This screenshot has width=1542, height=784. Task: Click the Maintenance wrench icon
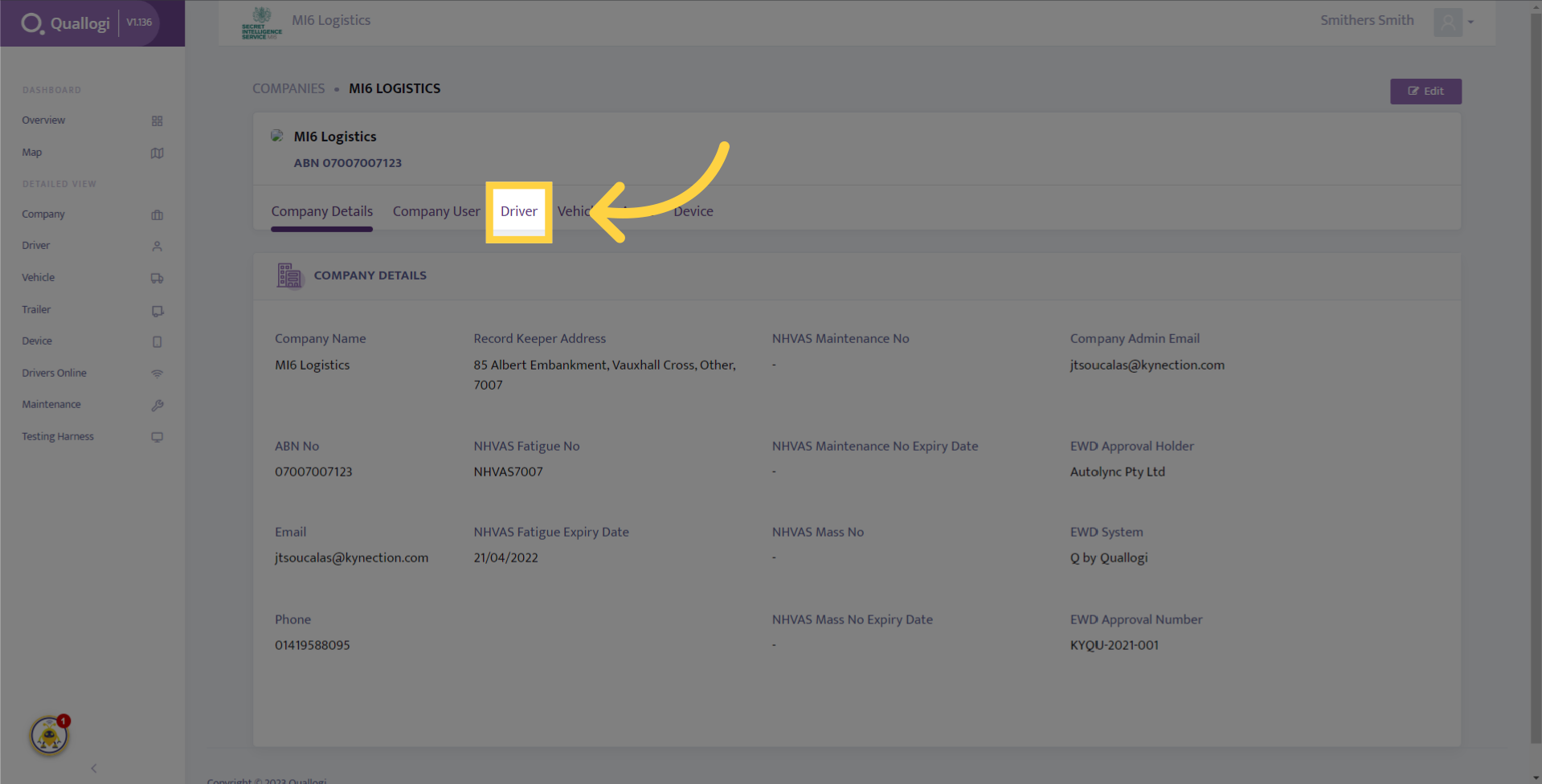(x=157, y=406)
